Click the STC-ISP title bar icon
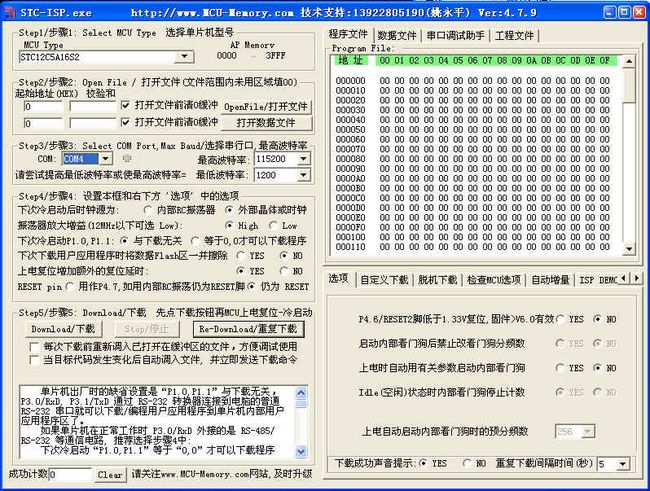This screenshot has height=491, width=650. 10,12
